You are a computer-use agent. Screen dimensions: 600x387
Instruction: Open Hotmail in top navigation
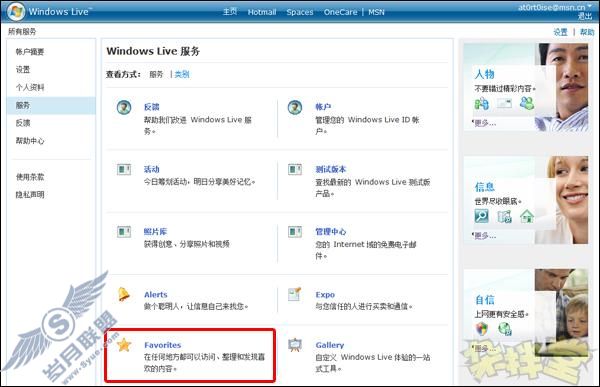pos(262,12)
